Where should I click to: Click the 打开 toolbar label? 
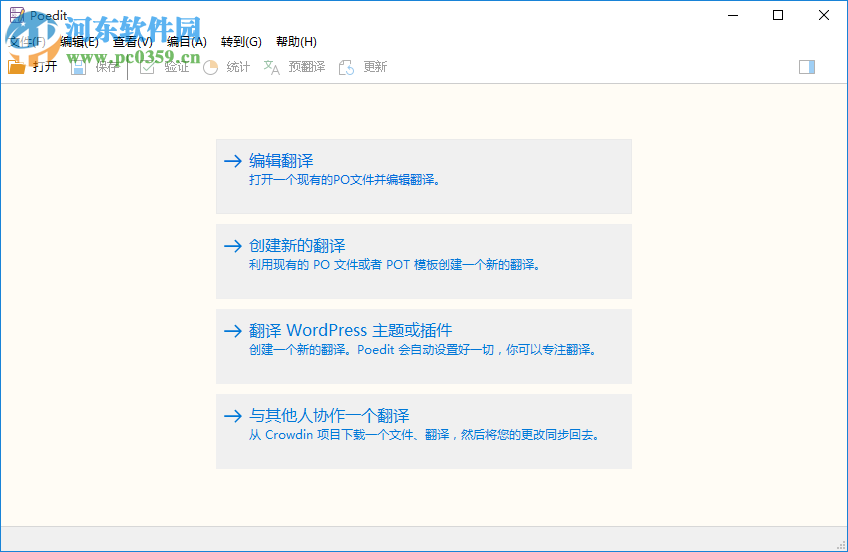[45, 67]
